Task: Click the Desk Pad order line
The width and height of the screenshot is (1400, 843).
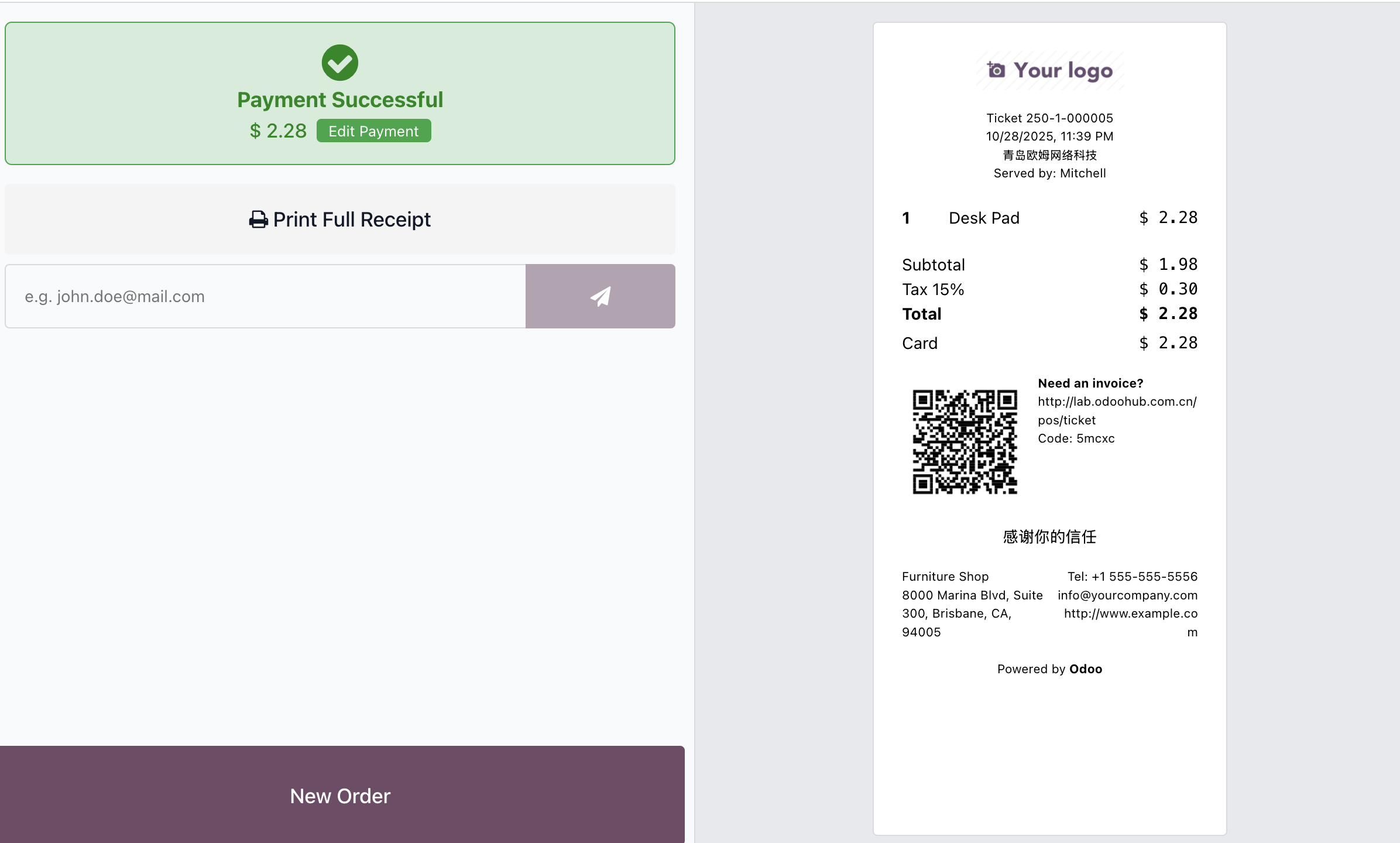Action: click(x=984, y=218)
